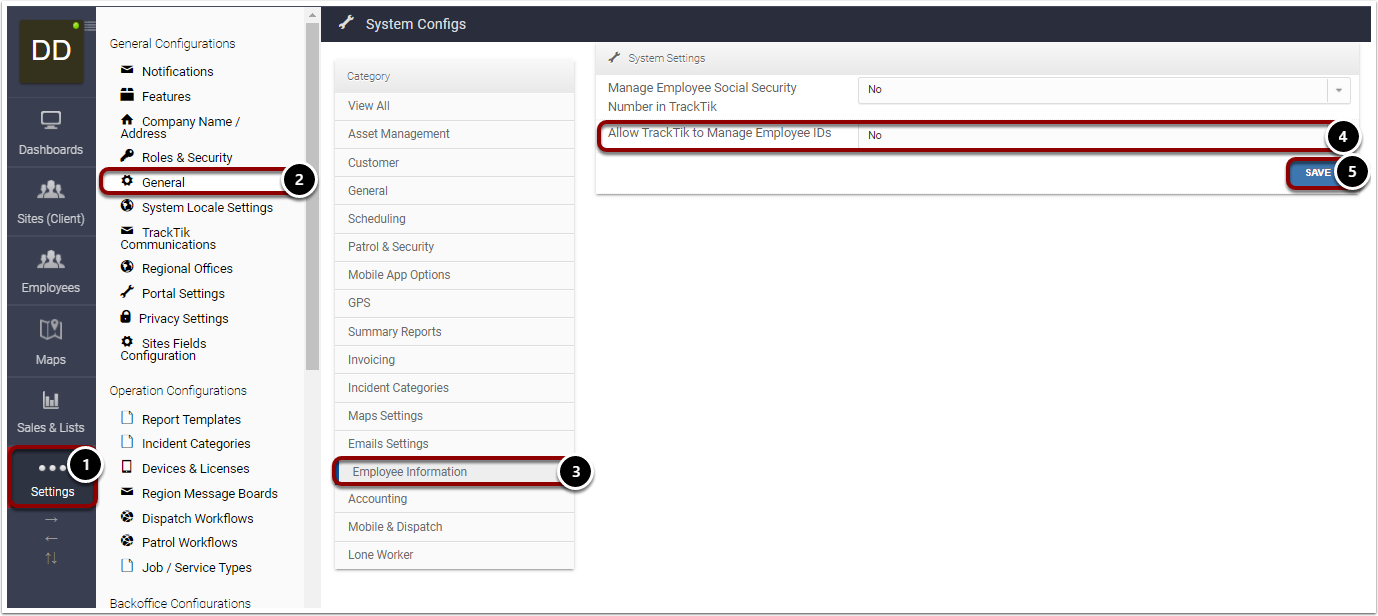Open Portal Settings link
Image resolution: width=1378 pixels, height=616 pixels.
pyautogui.click(x=183, y=294)
